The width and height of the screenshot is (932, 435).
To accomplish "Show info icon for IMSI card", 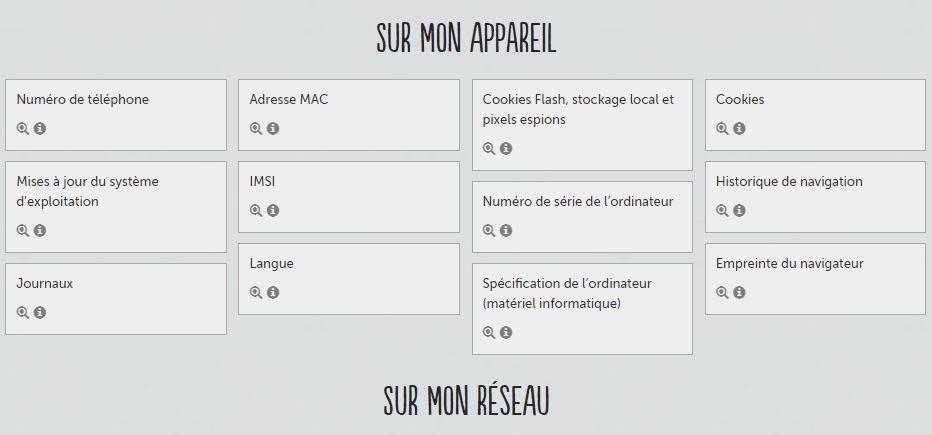I will 273,210.
